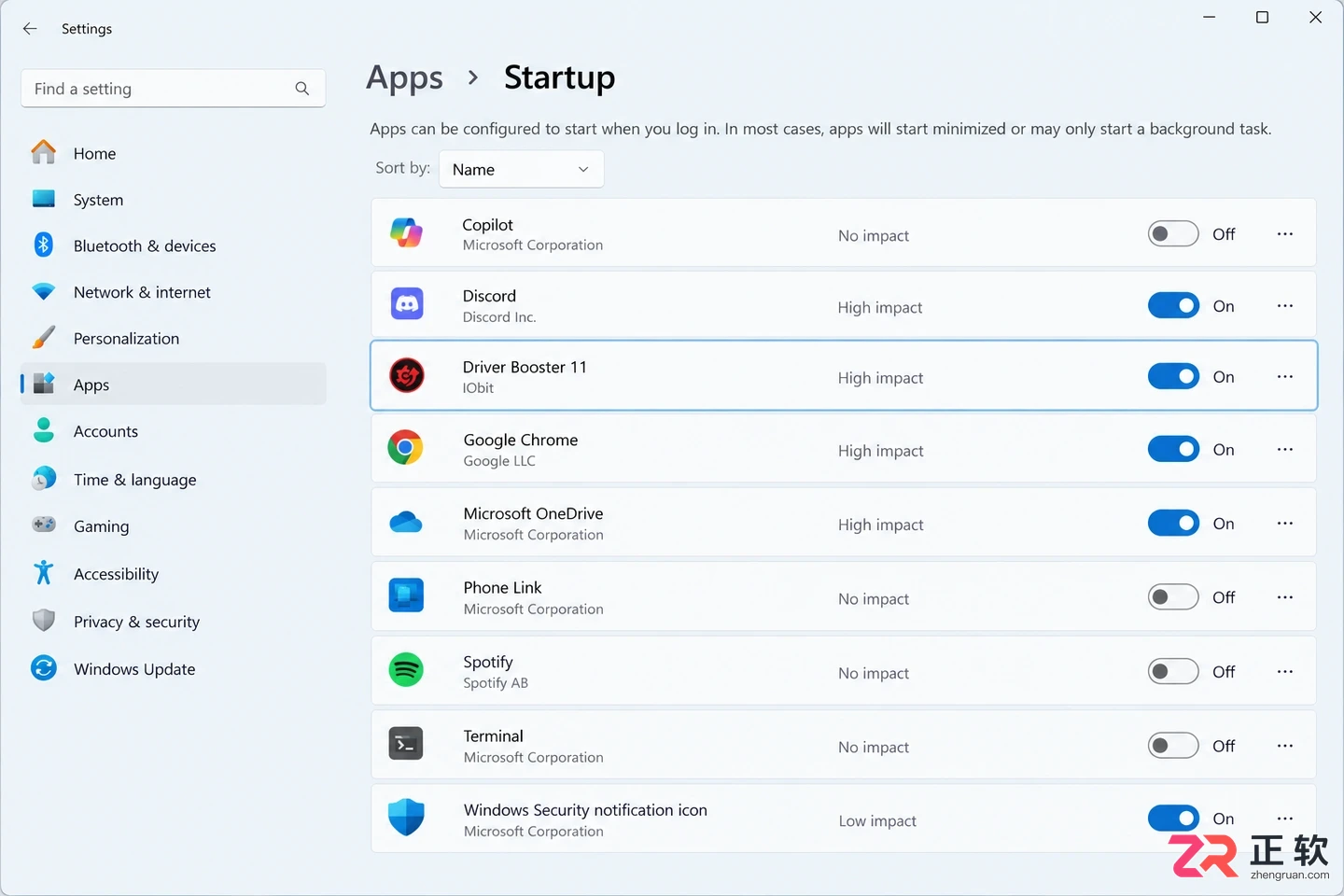
Task: Click the Accessibility figure icon
Action: tap(44, 572)
